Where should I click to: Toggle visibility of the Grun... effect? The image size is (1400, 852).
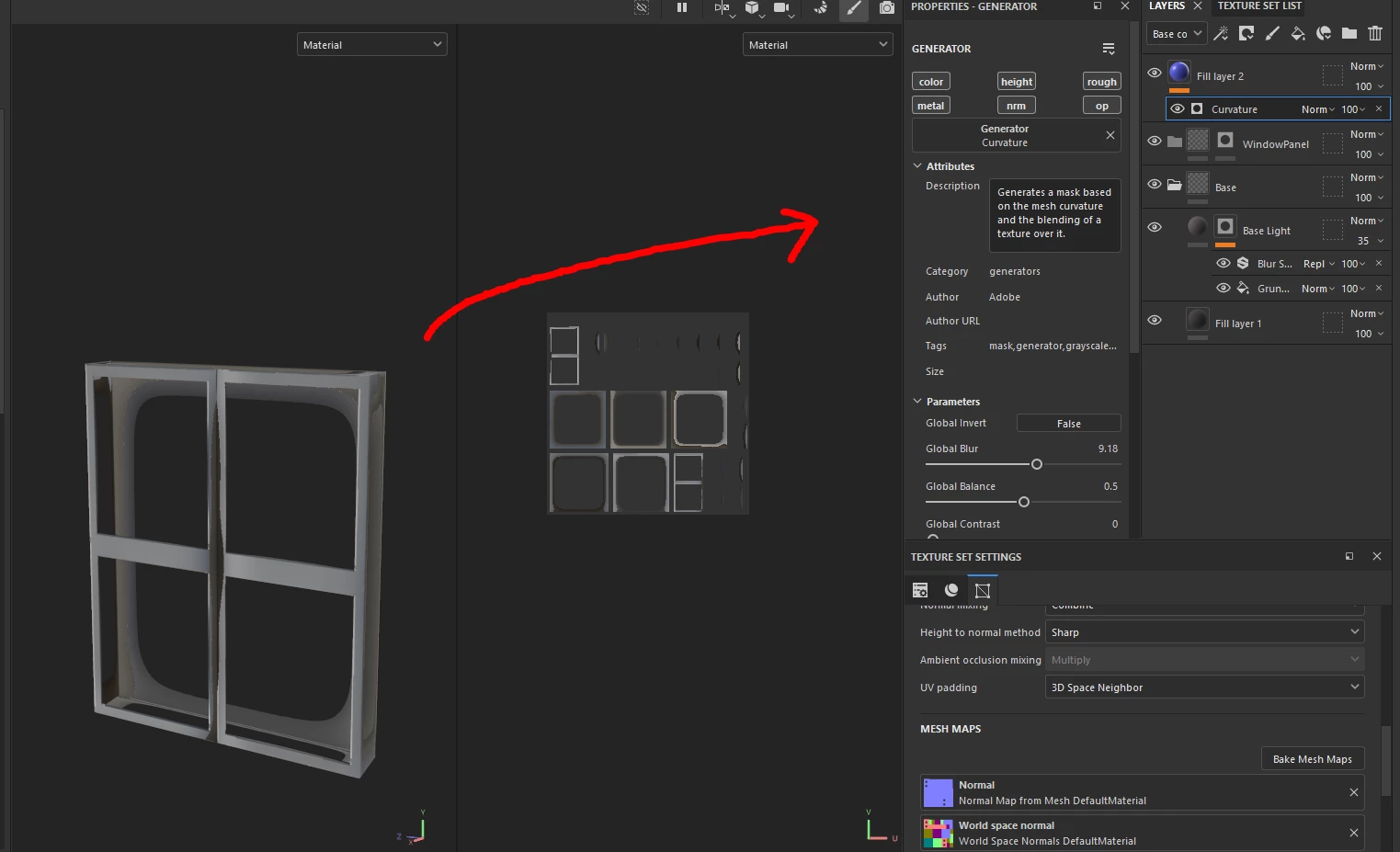click(x=1224, y=288)
